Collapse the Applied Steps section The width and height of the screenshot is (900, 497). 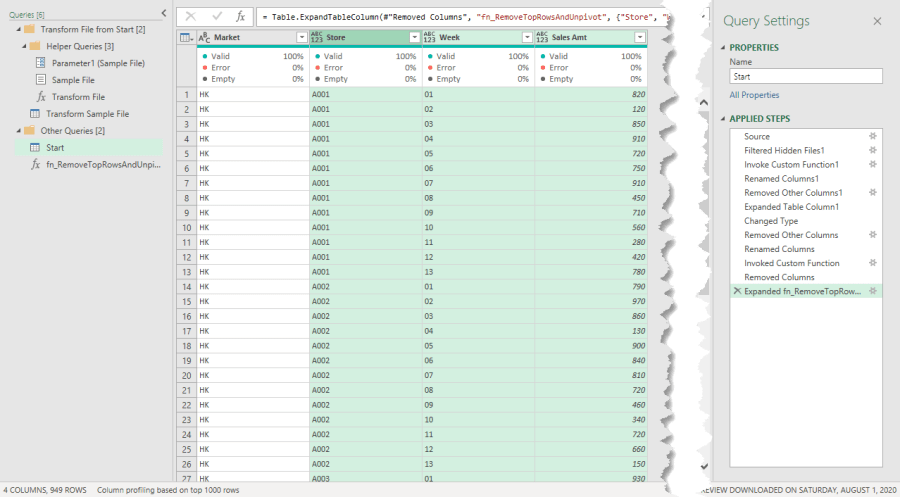point(722,119)
